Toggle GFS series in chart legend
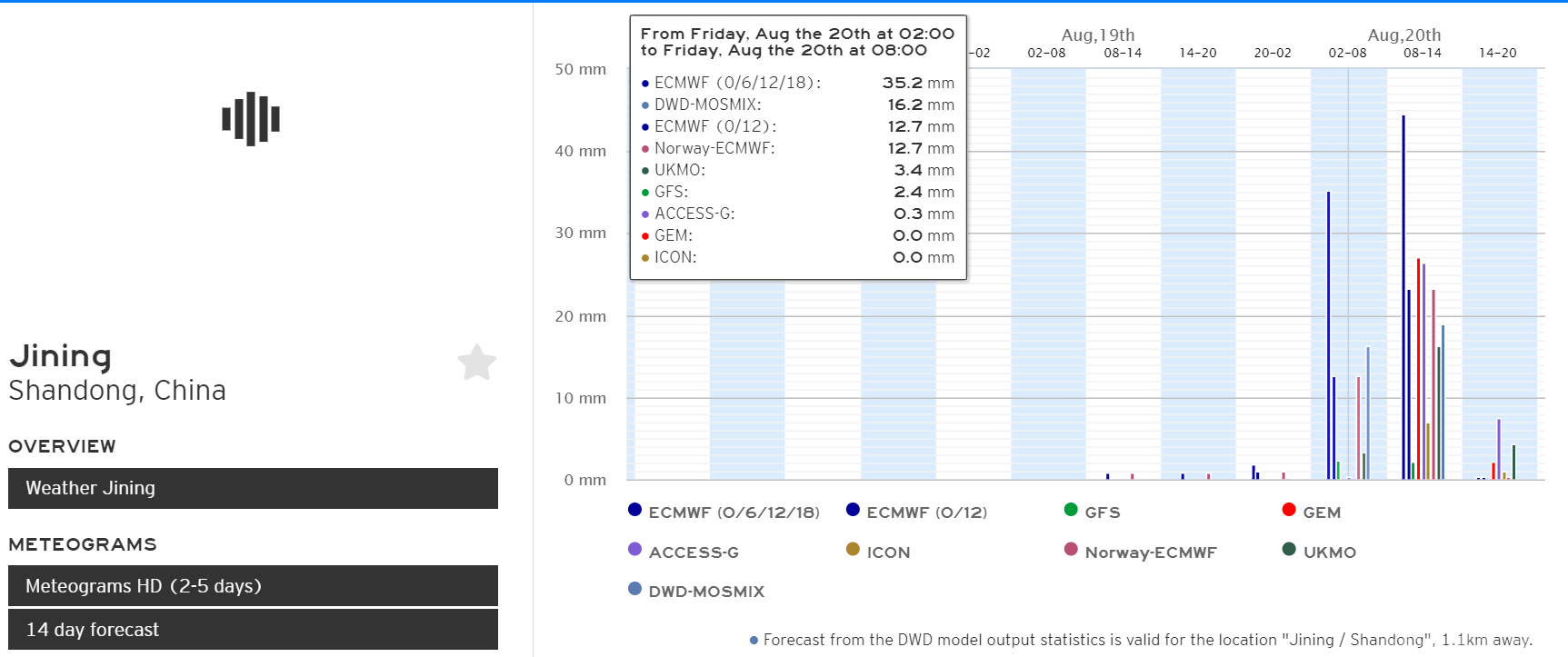This screenshot has width=1568, height=657. click(1093, 512)
